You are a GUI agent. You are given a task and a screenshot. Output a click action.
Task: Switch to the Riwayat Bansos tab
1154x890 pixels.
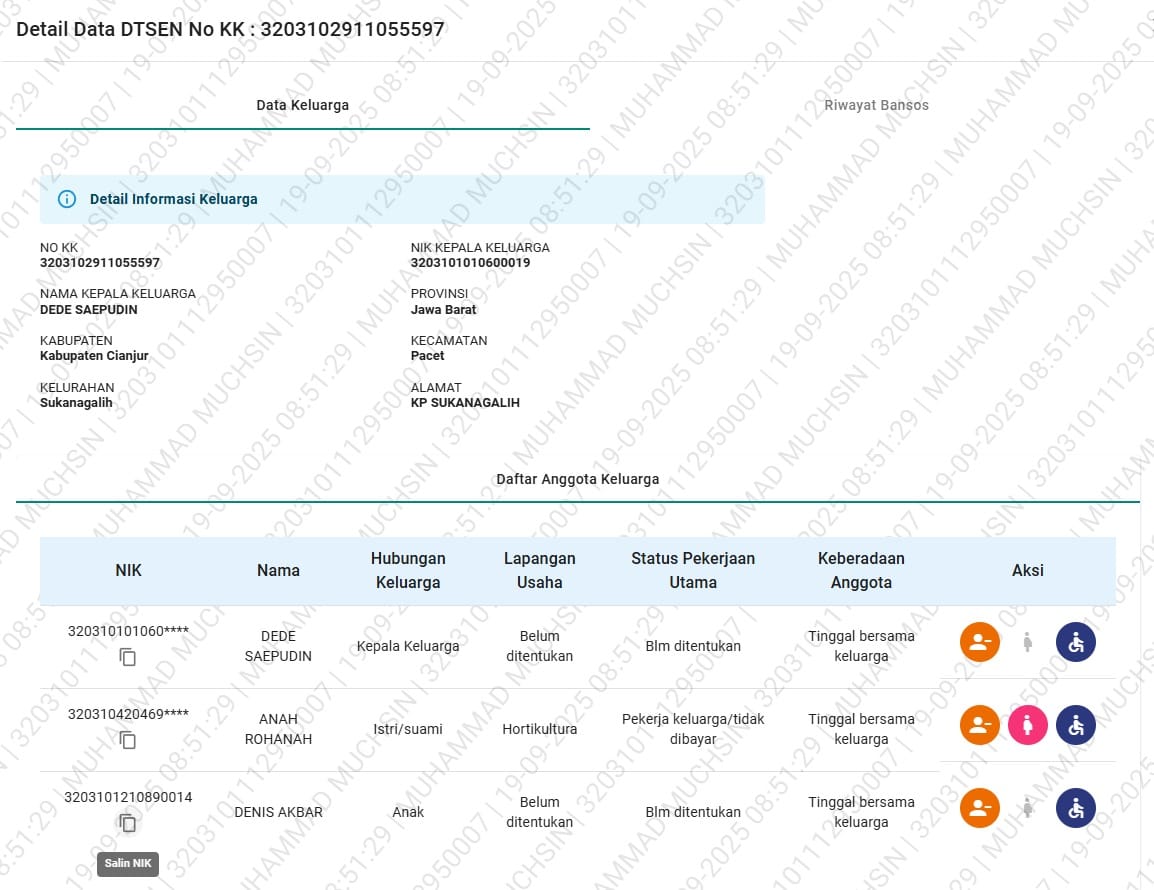point(876,105)
